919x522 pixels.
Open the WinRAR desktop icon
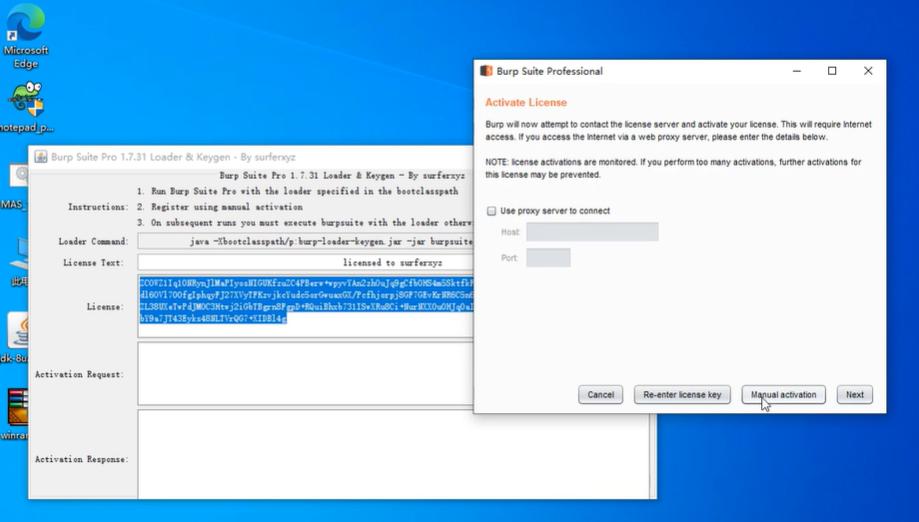coord(16,414)
